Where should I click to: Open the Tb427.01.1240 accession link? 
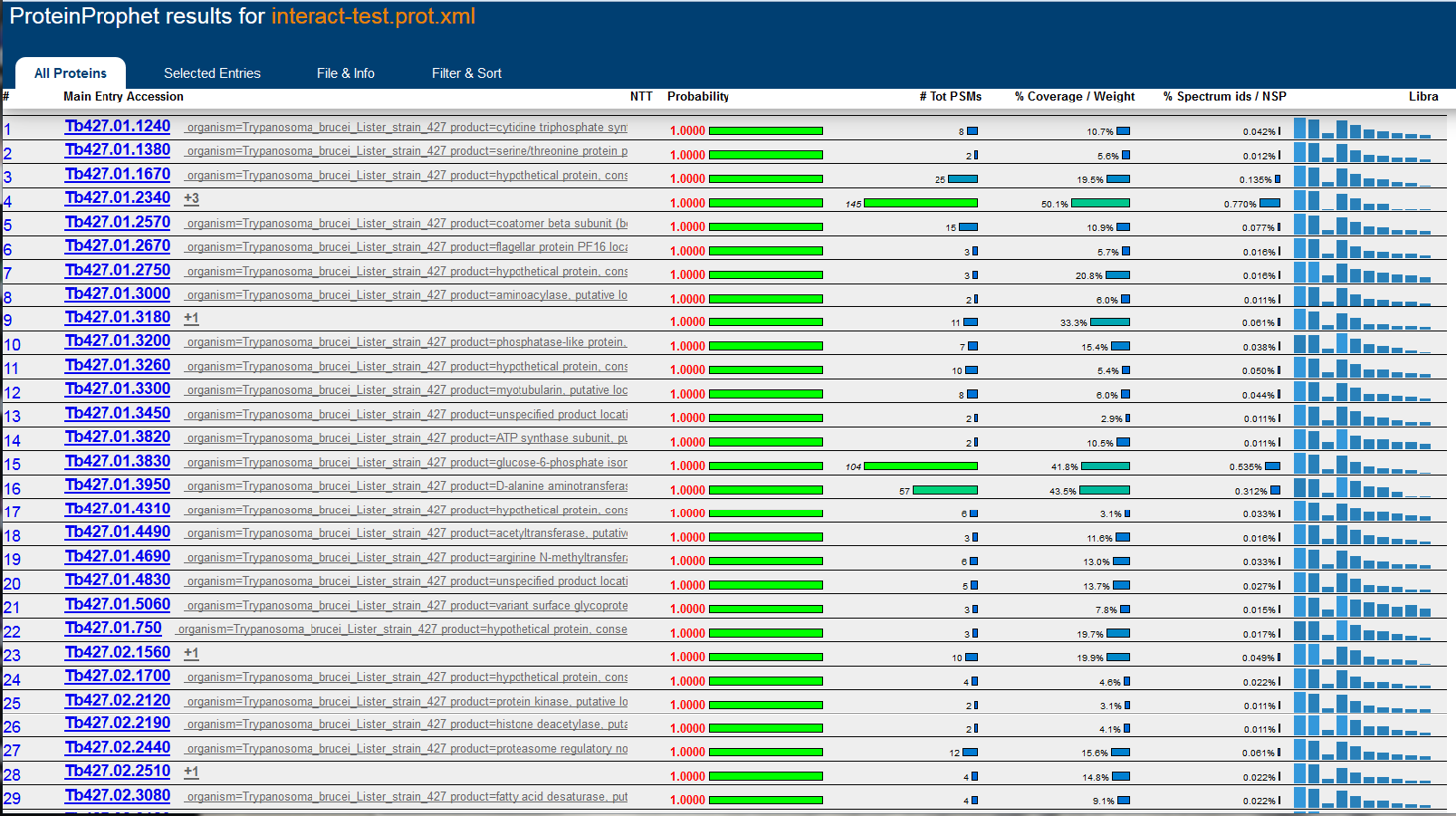coord(116,126)
